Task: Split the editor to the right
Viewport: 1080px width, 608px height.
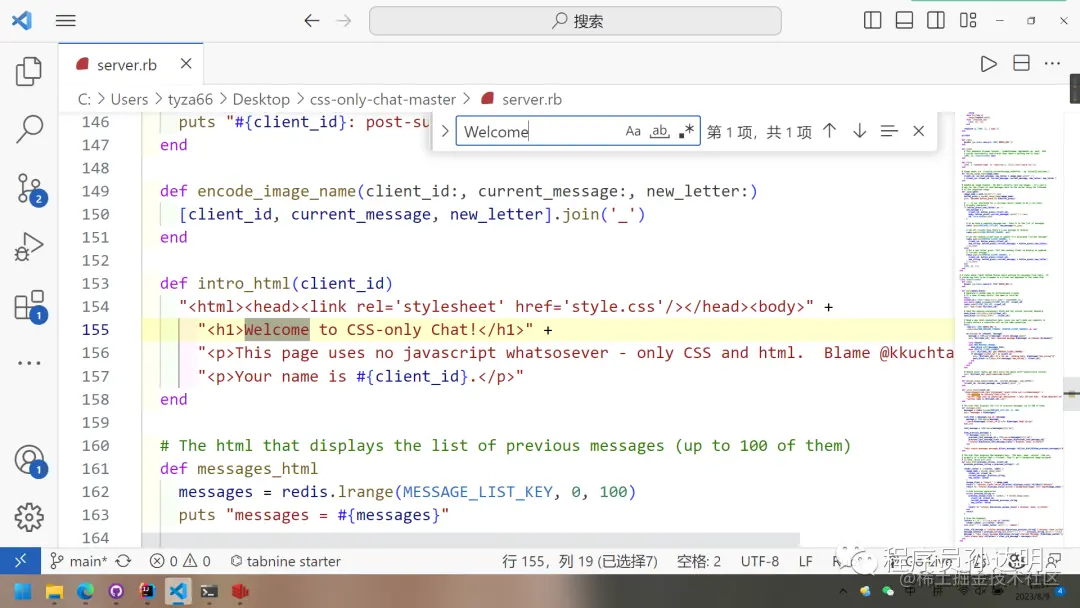Action: 1021,63
